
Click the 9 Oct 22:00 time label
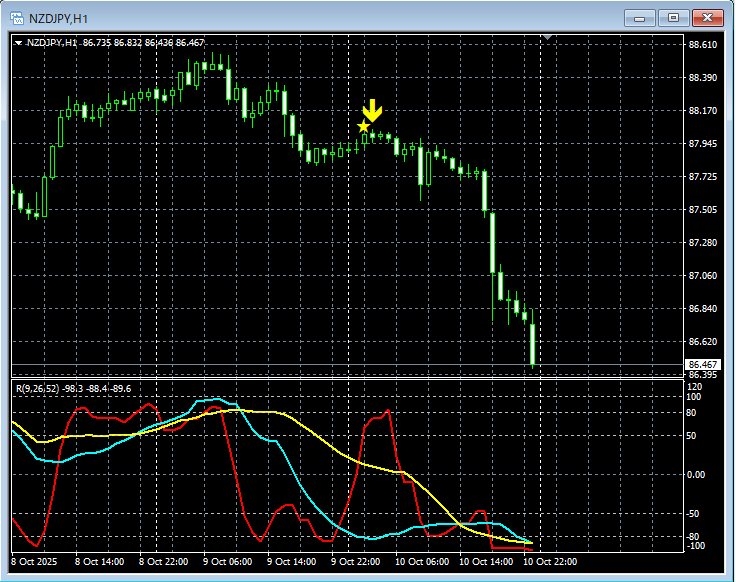click(x=357, y=562)
